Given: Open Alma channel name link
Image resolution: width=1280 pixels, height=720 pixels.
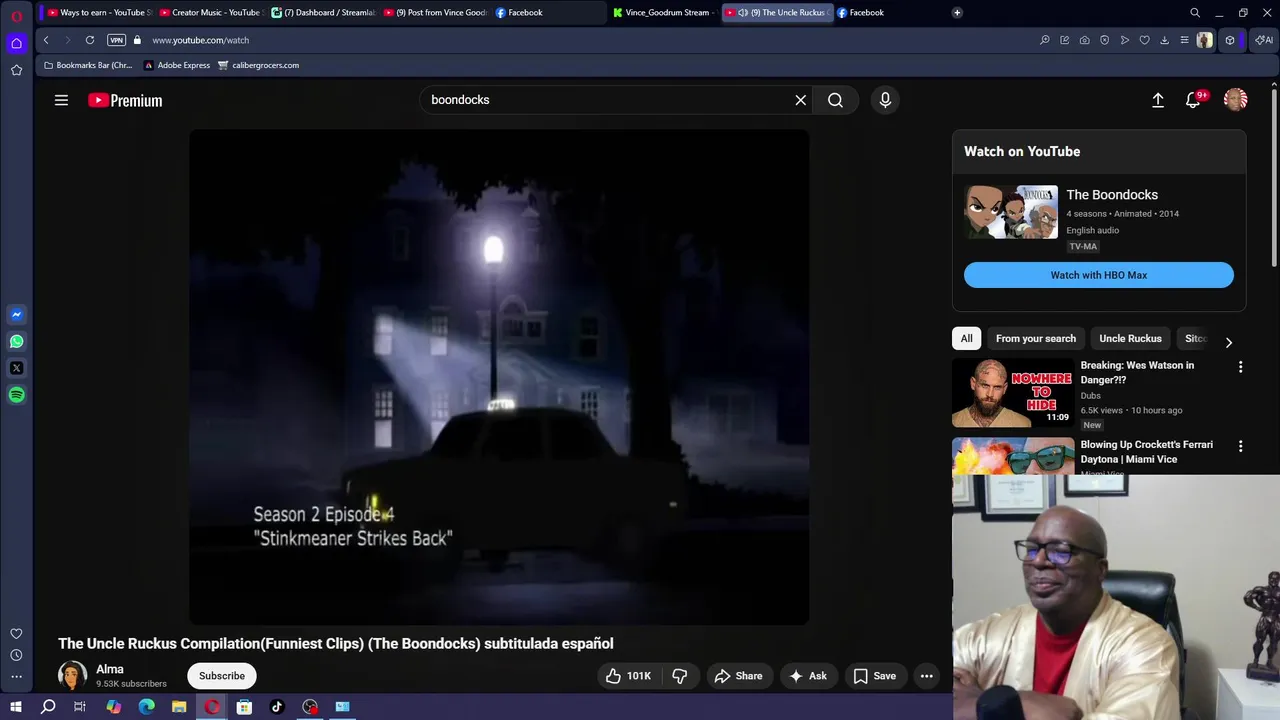Looking at the screenshot, I should pos(110,669).
